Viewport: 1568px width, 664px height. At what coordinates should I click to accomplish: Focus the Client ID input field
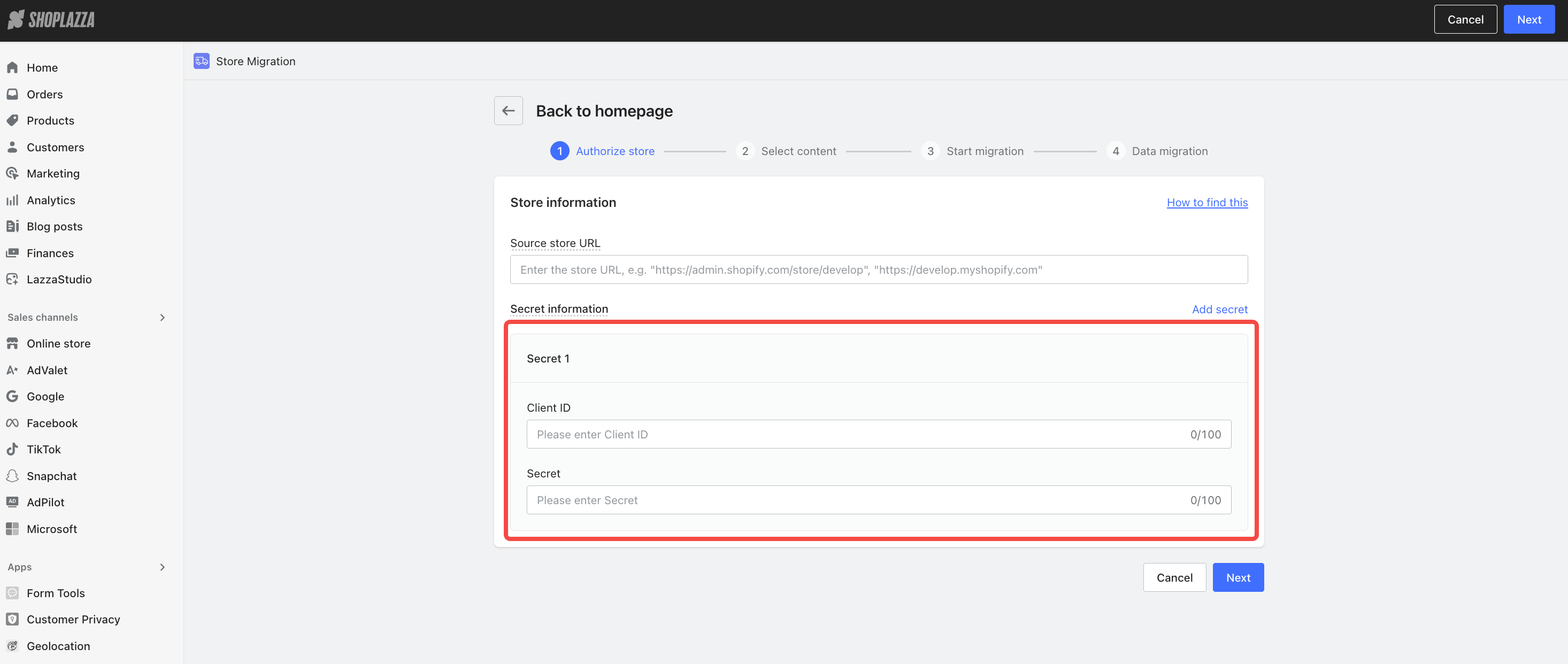(x=878, y=435)
